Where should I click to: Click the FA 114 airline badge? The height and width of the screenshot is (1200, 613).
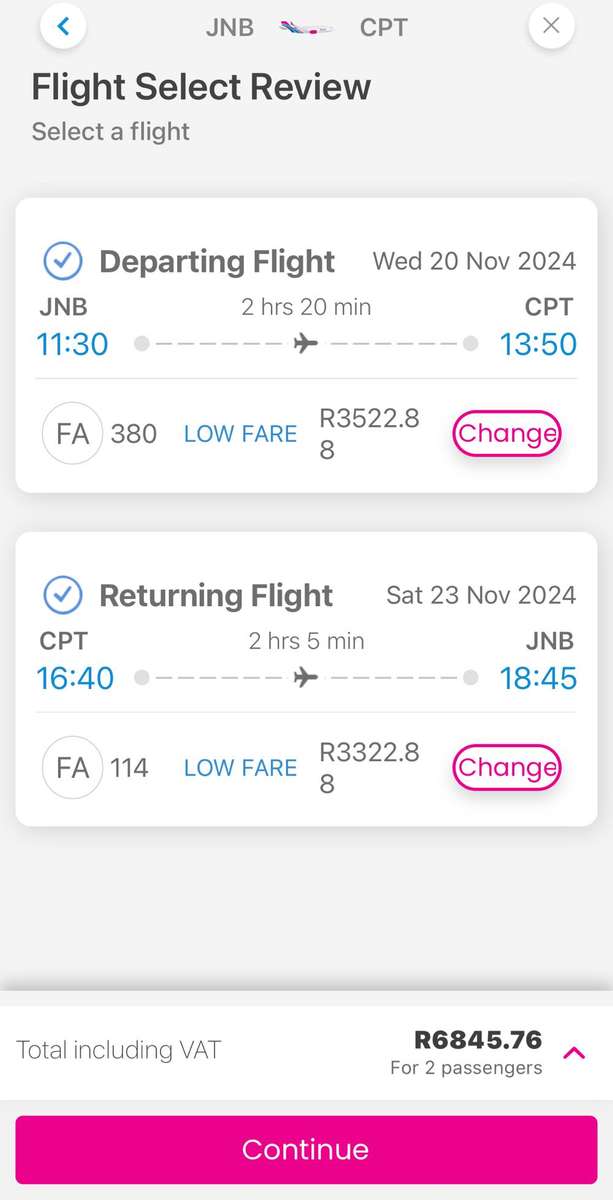tap(71, 767)
